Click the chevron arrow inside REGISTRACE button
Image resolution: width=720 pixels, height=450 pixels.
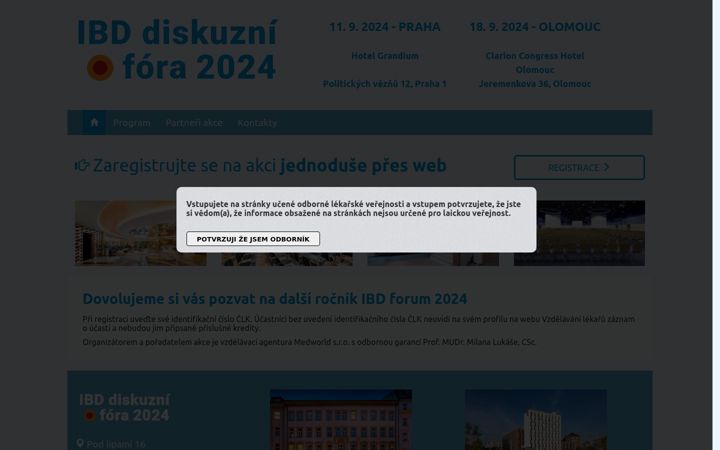point(606,168)
